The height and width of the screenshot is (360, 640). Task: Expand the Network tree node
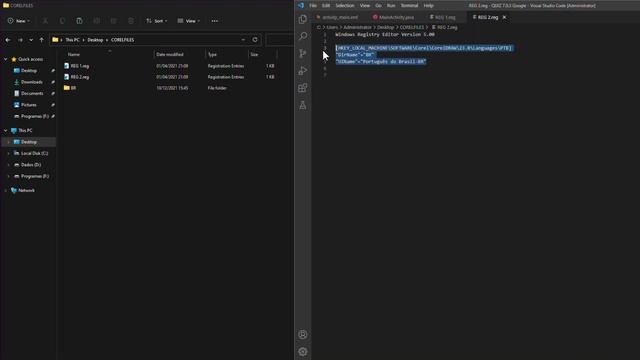pos(6,191)
